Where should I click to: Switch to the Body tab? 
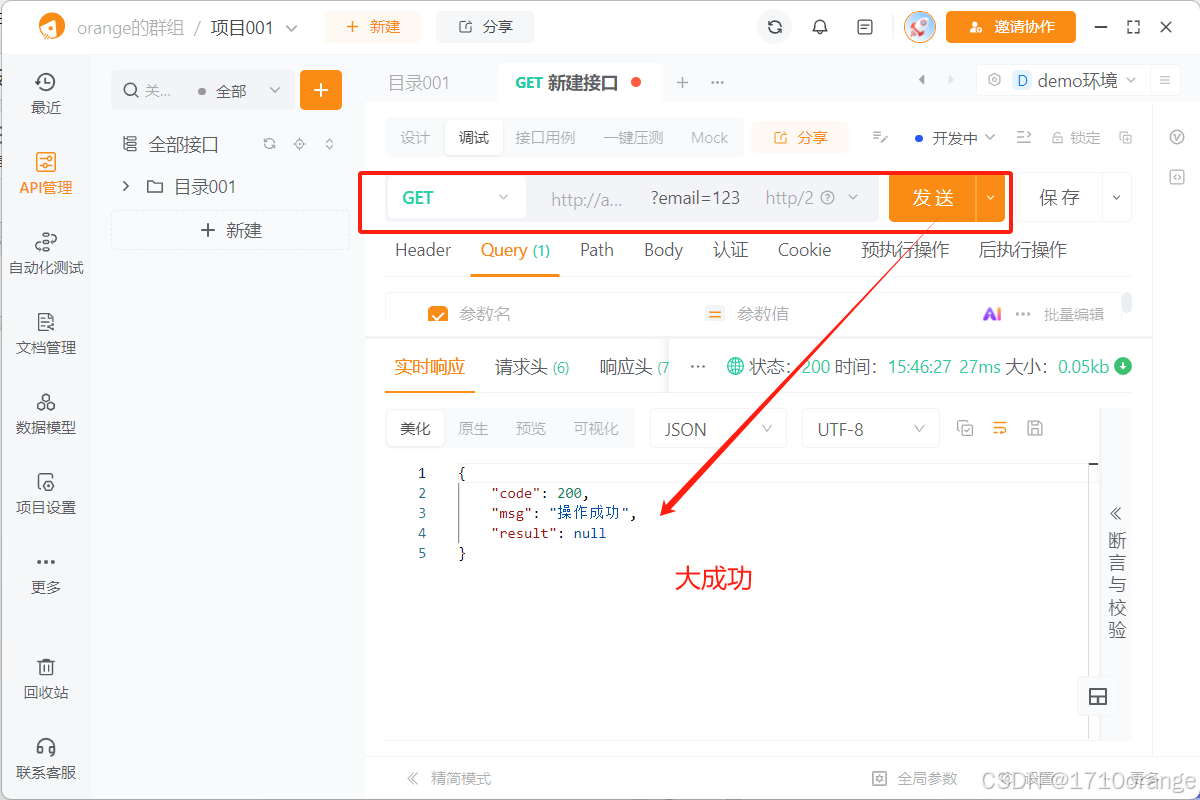pyautogui.click(x=662, y=250)
